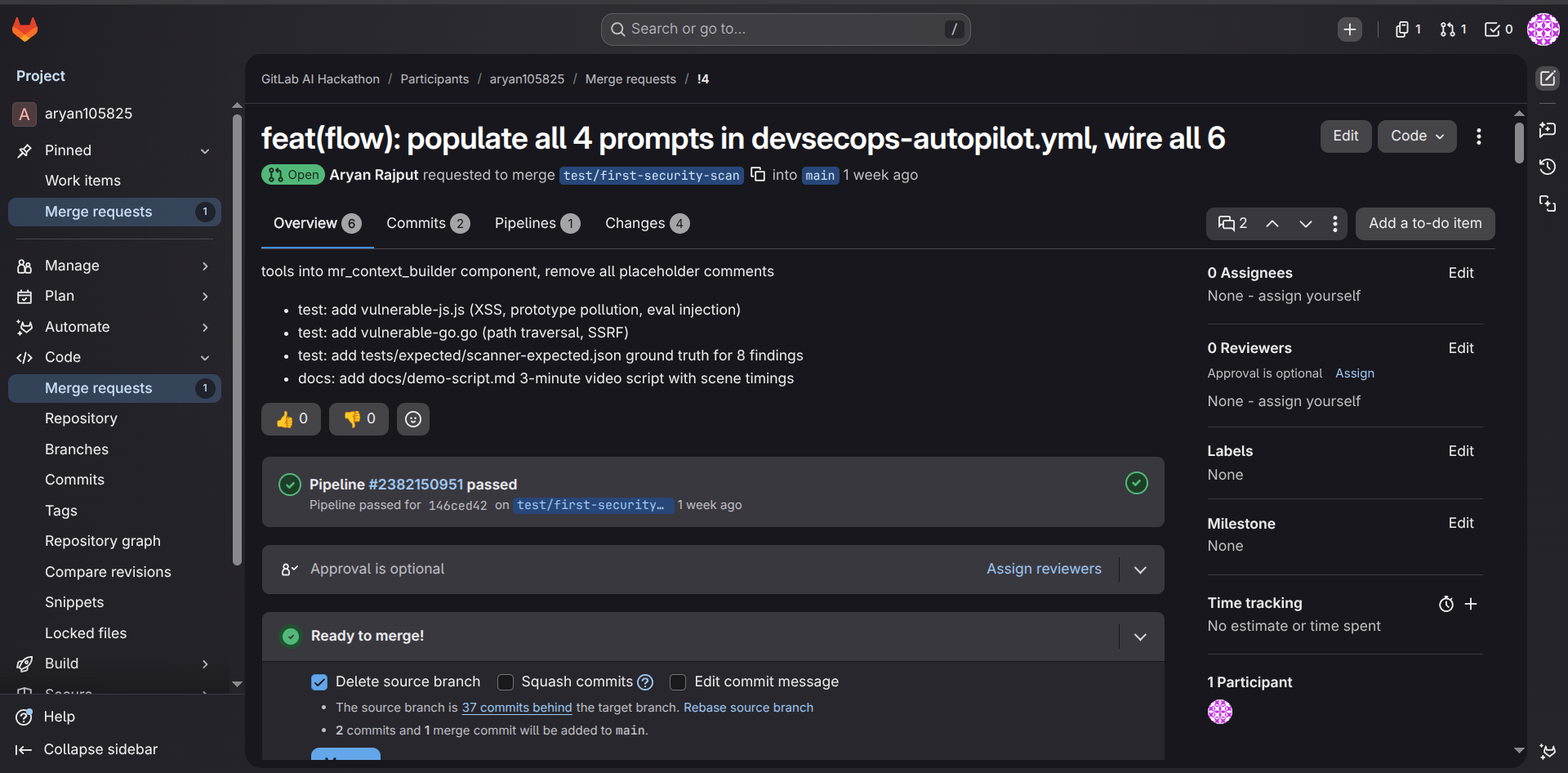
Task: Open user avatar menu in top bar
Action: 1543,29
